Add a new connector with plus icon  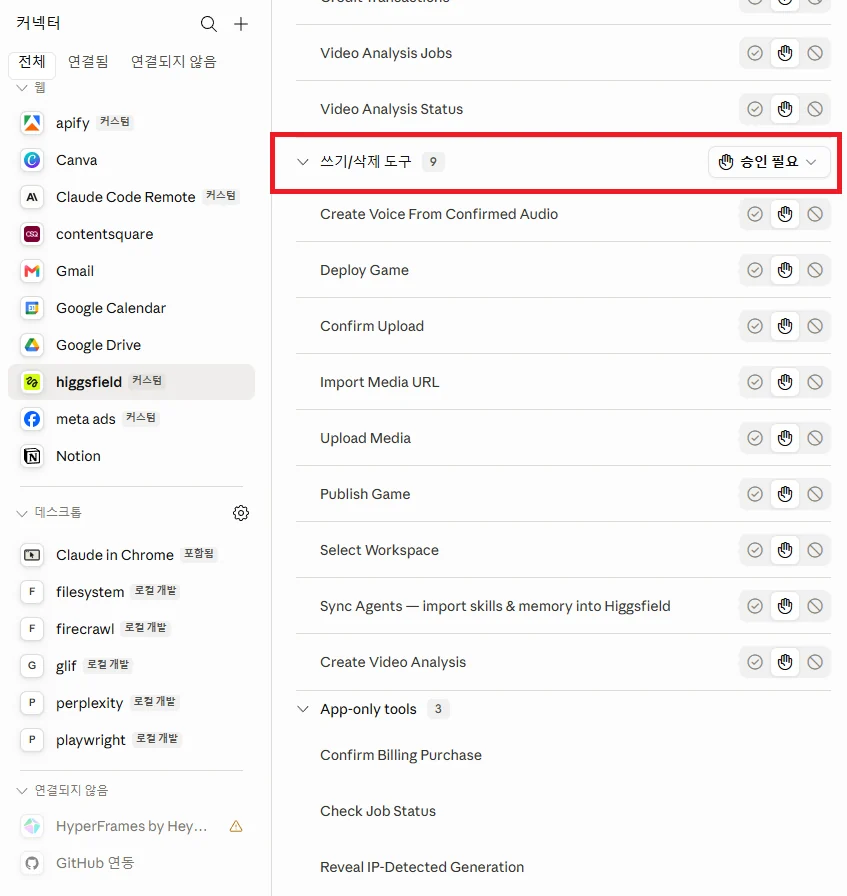tap(241, 24)
